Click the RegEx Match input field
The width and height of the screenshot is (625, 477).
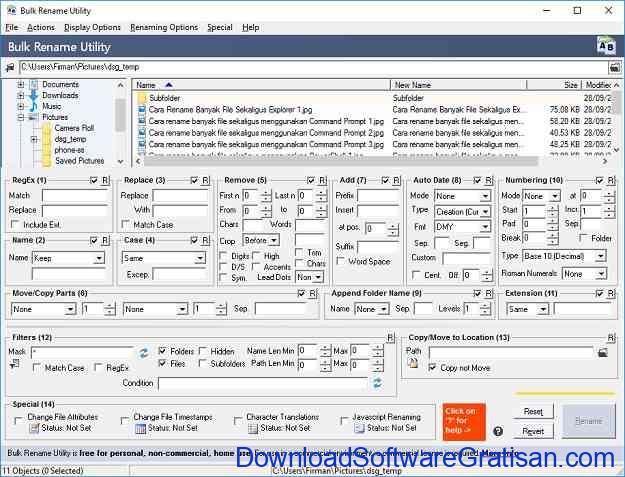pos(75,196)
